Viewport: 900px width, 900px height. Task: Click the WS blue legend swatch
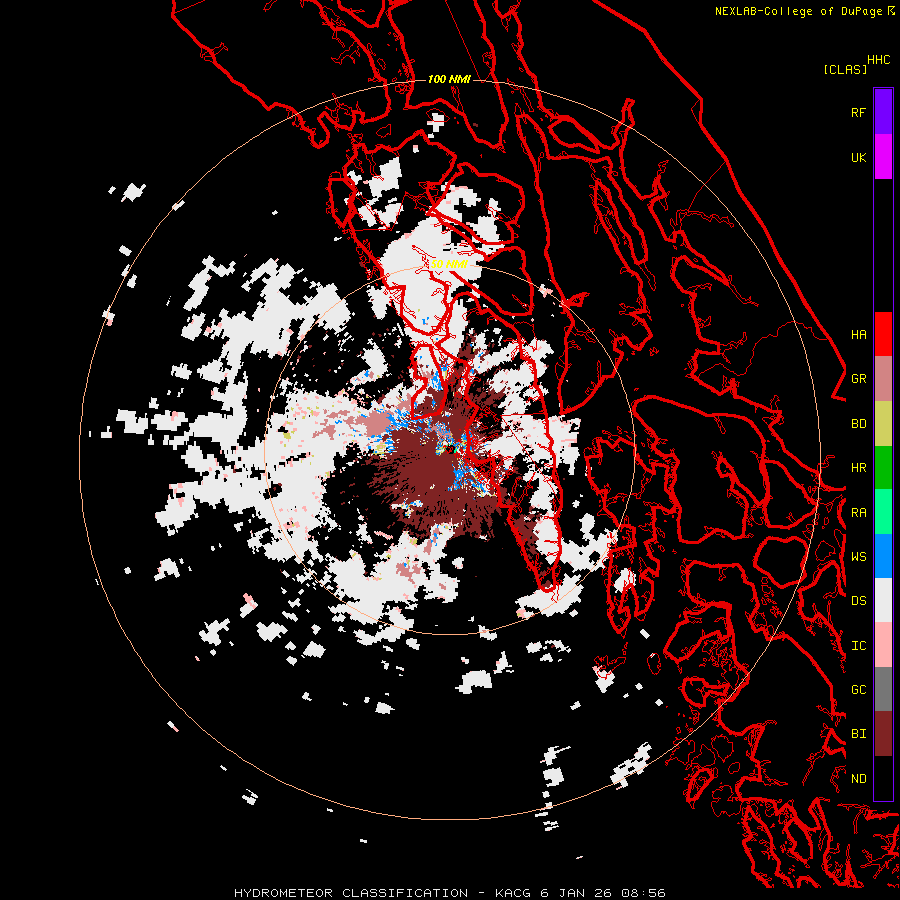(883, 556)
